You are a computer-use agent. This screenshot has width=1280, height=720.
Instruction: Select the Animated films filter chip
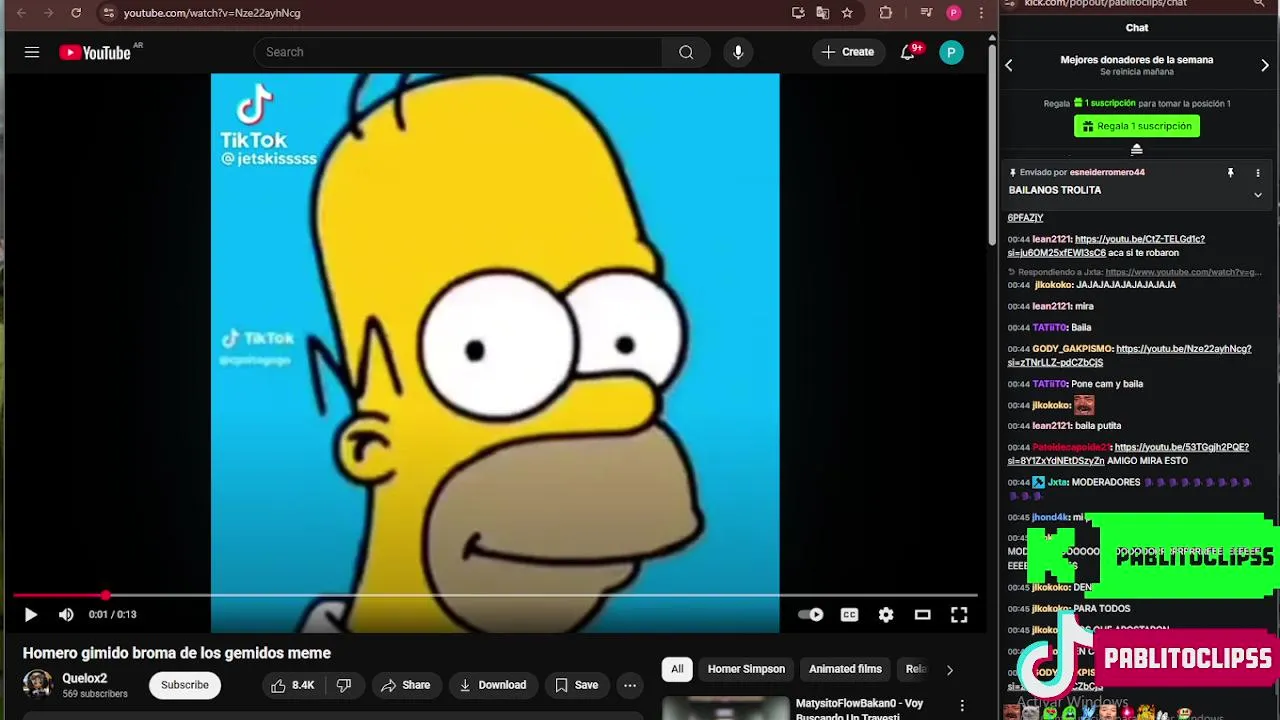point(845,669)
